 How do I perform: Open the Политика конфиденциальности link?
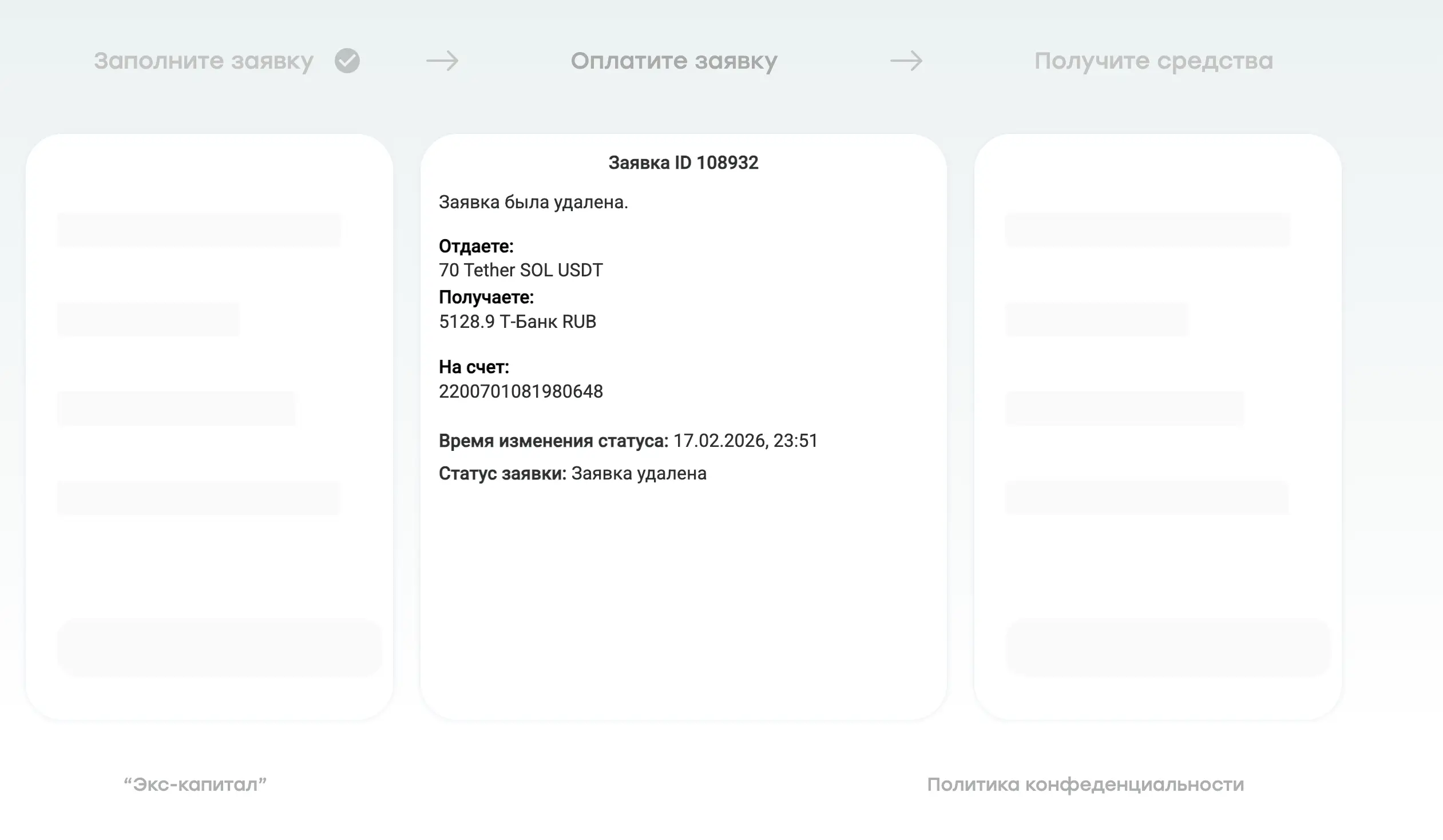pyautogui.click(x=1085, y=784)
